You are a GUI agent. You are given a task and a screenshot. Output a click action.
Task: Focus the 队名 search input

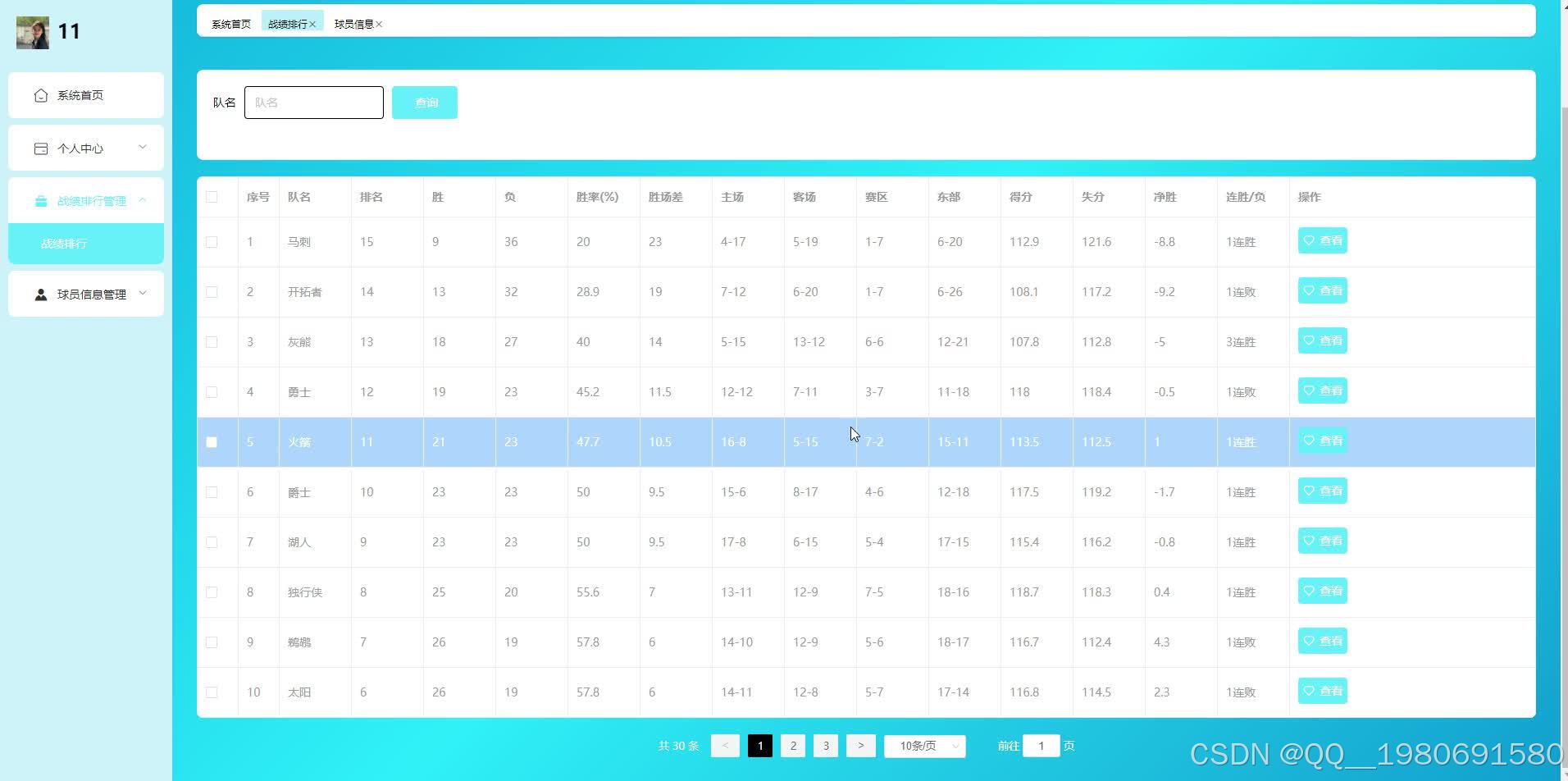click(x=314, y=103)
